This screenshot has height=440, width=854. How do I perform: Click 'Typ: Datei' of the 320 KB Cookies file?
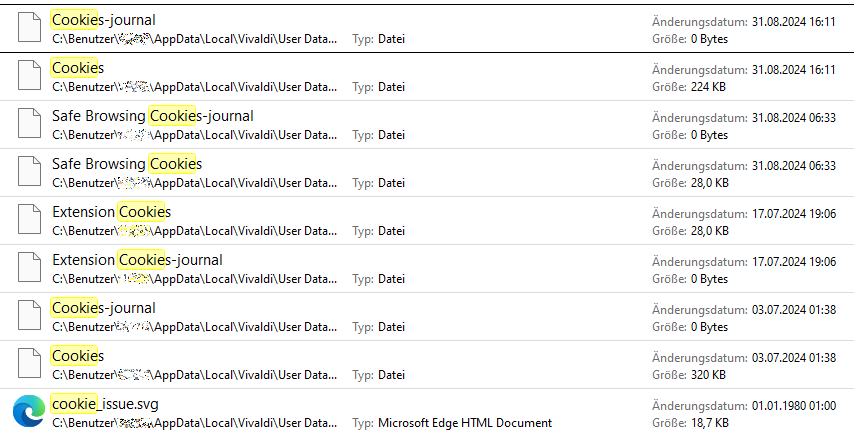pos(379,375)
